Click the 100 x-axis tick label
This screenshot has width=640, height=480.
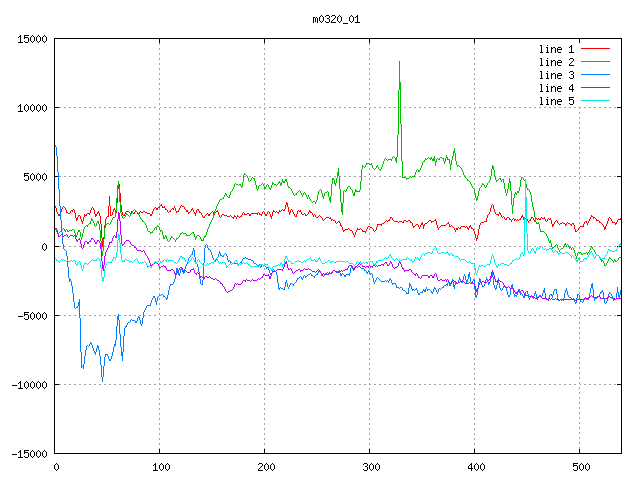coord(160,467)
